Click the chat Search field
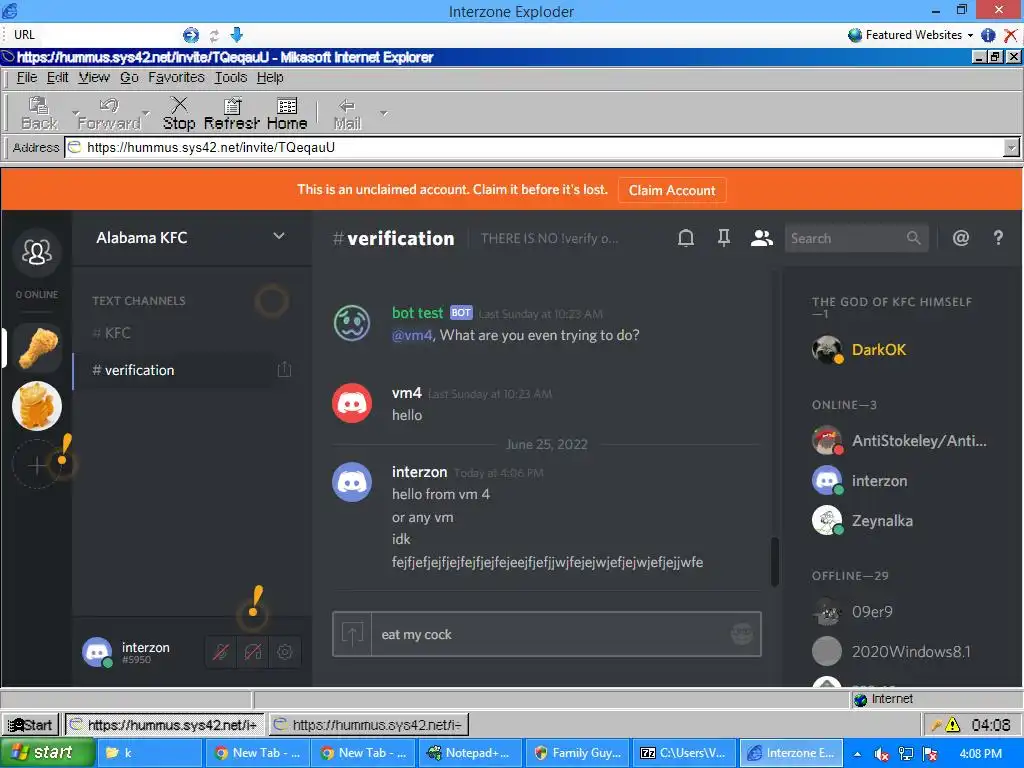This screenshot has width=1024, height=768. [856, 238]
